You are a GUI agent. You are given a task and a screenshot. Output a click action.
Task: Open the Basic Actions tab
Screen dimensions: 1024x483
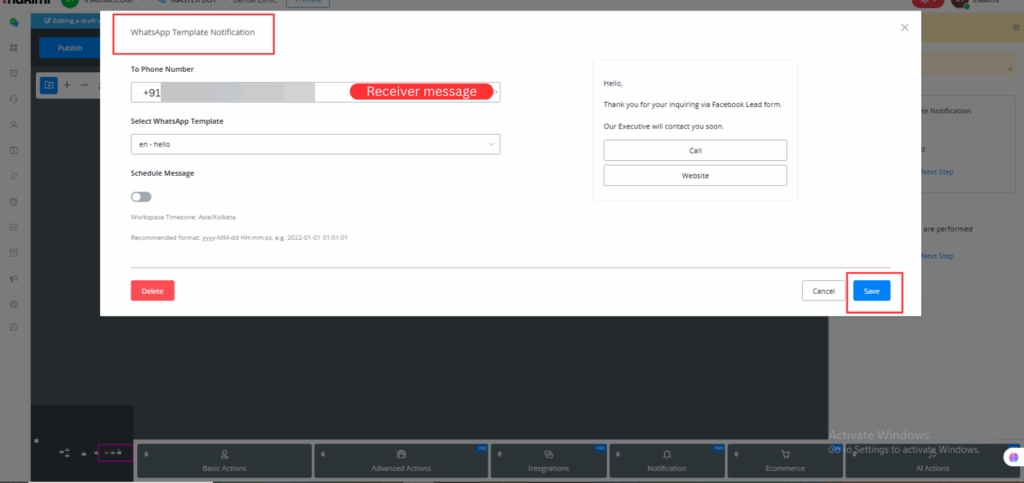[x=224, y=461]
